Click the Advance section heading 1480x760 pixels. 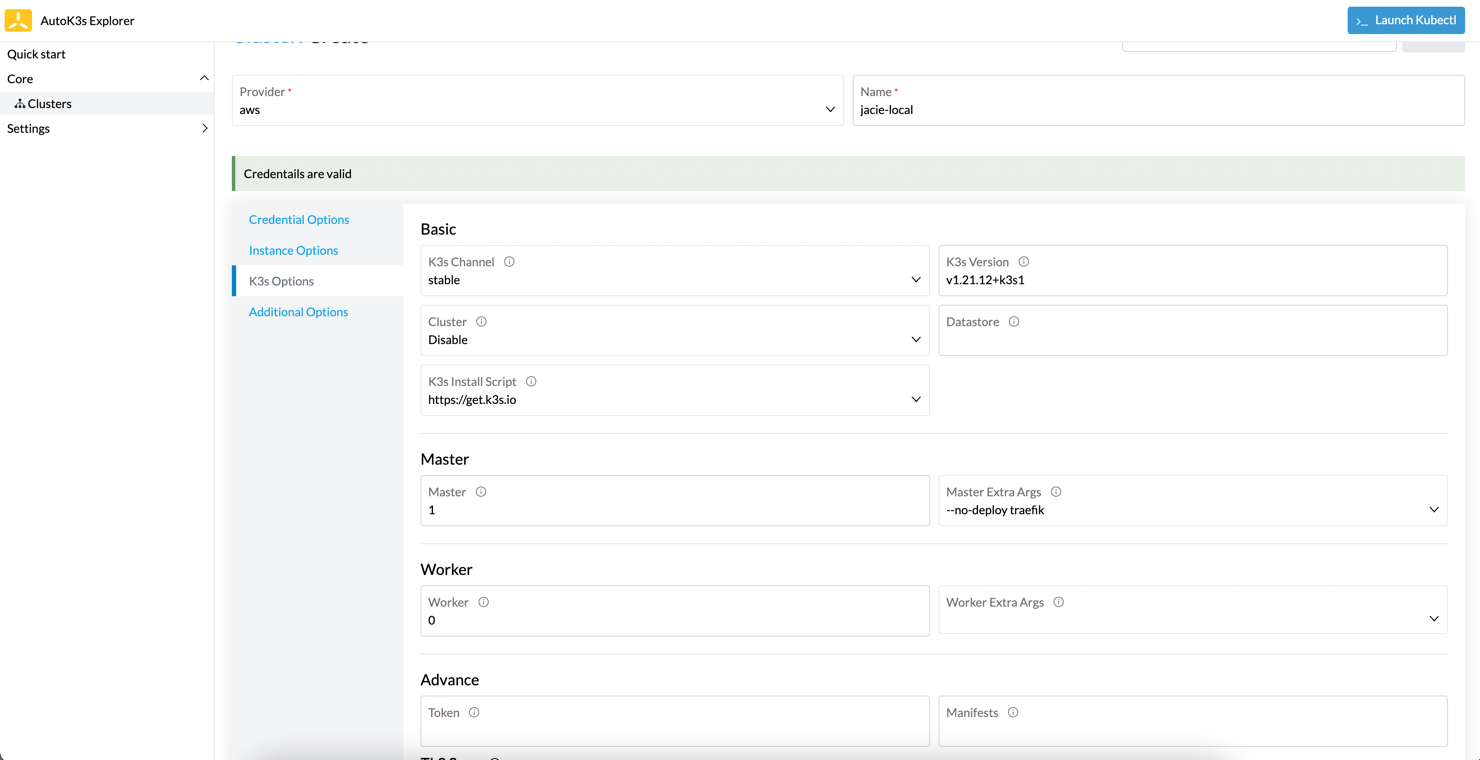[x=450, y=680]
